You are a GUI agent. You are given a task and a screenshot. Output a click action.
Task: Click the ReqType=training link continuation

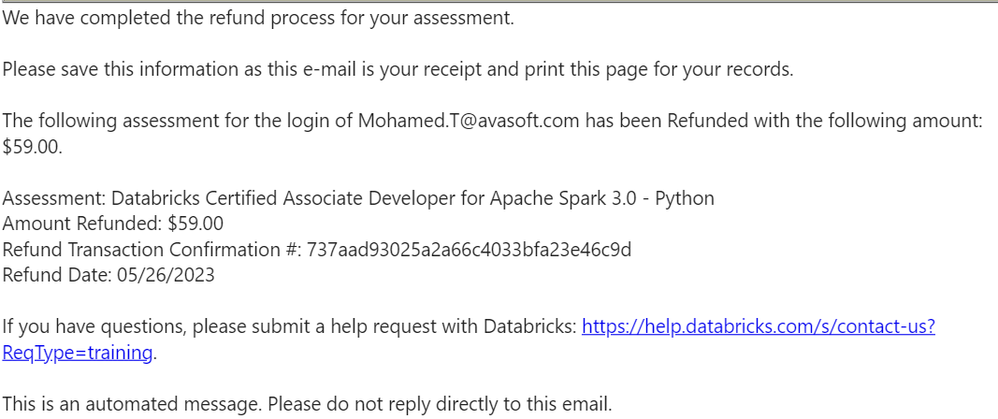[x=77, y=352]
